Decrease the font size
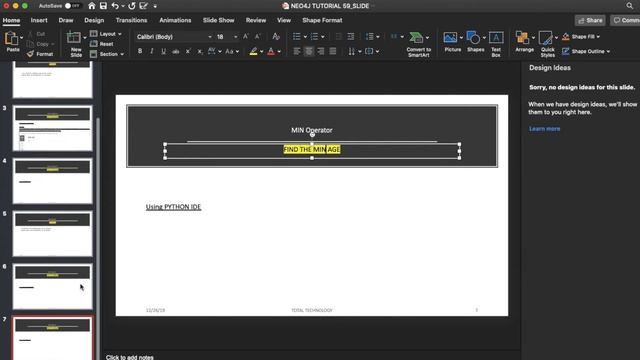 (x=258, y=37)
